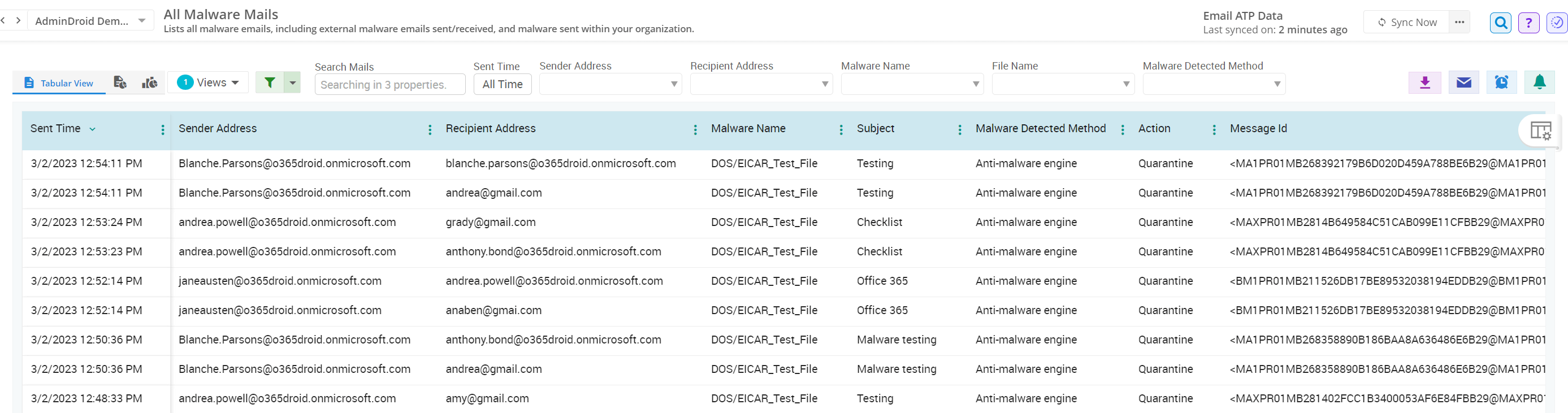Click recipient amy@gmail.com cell
Image resolution: width=1568 pixels, height=413 pixels.
487,398
